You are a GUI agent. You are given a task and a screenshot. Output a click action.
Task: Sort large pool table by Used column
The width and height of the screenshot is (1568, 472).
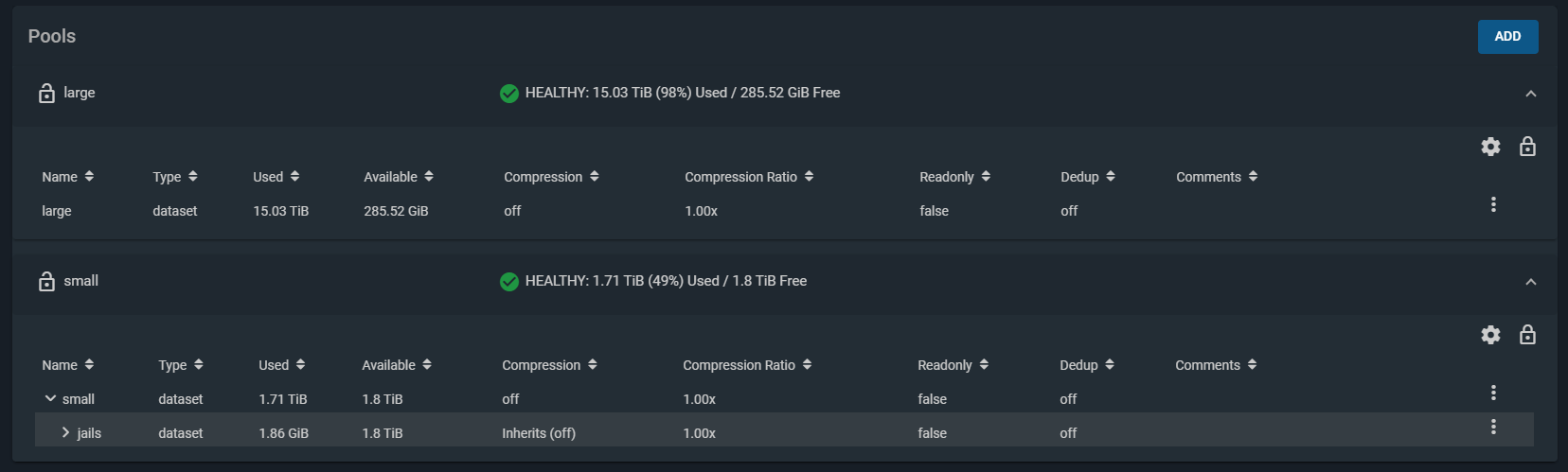pos(276,177)
